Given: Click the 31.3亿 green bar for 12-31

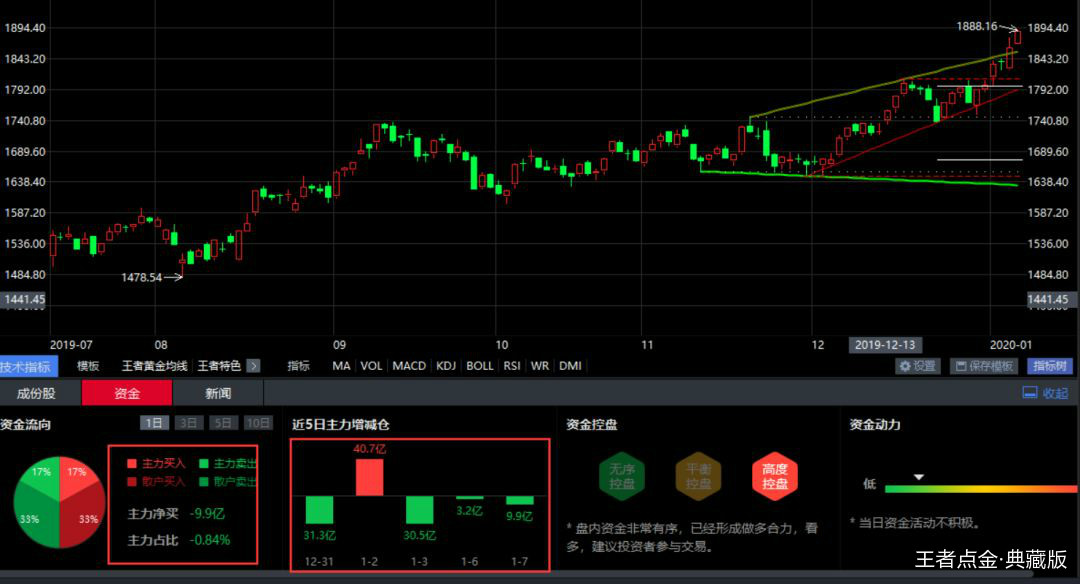Looking at the screenshot, I should pos(319,510).
